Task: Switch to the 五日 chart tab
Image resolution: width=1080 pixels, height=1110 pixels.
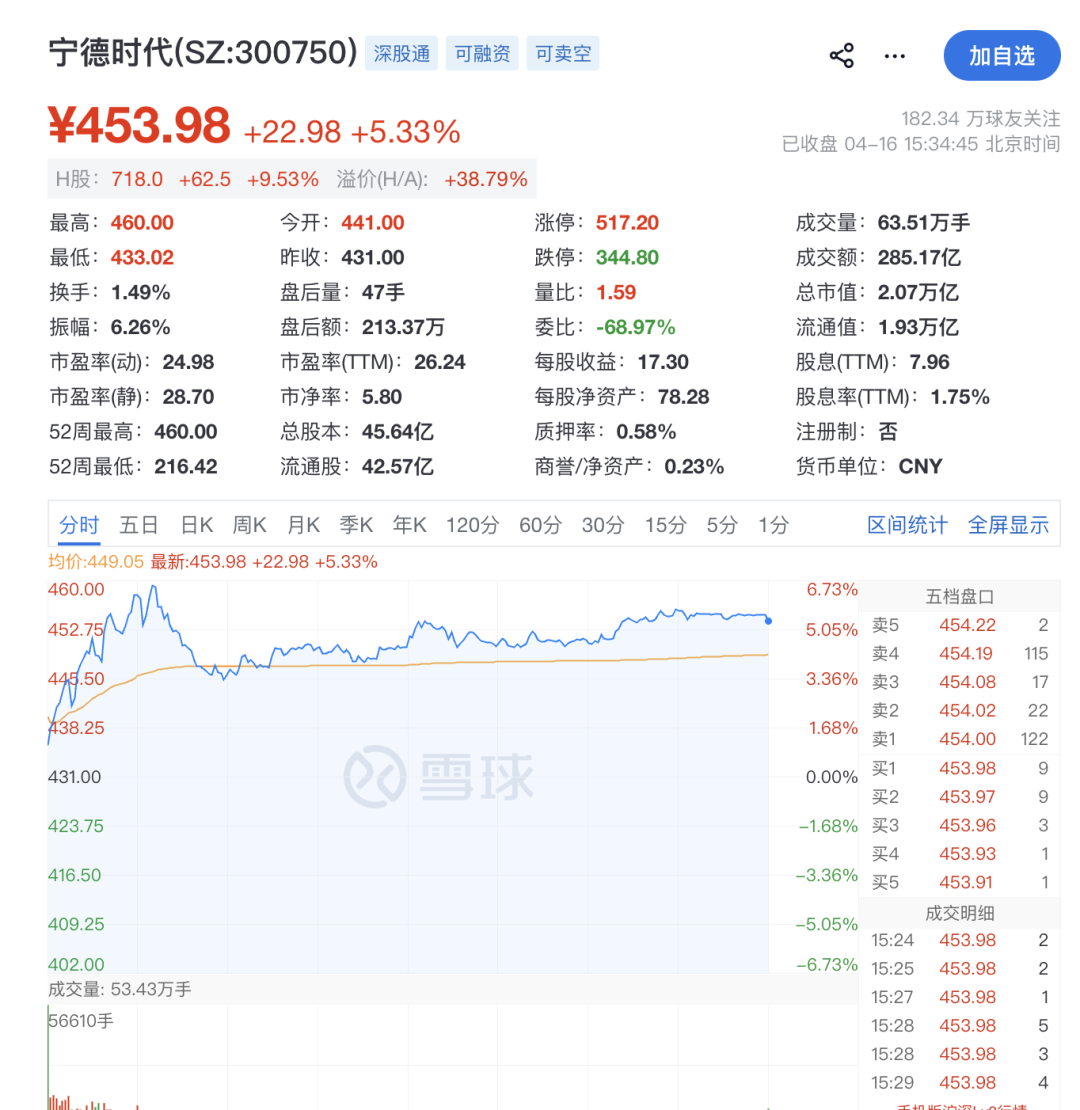Action: (138, 524)
